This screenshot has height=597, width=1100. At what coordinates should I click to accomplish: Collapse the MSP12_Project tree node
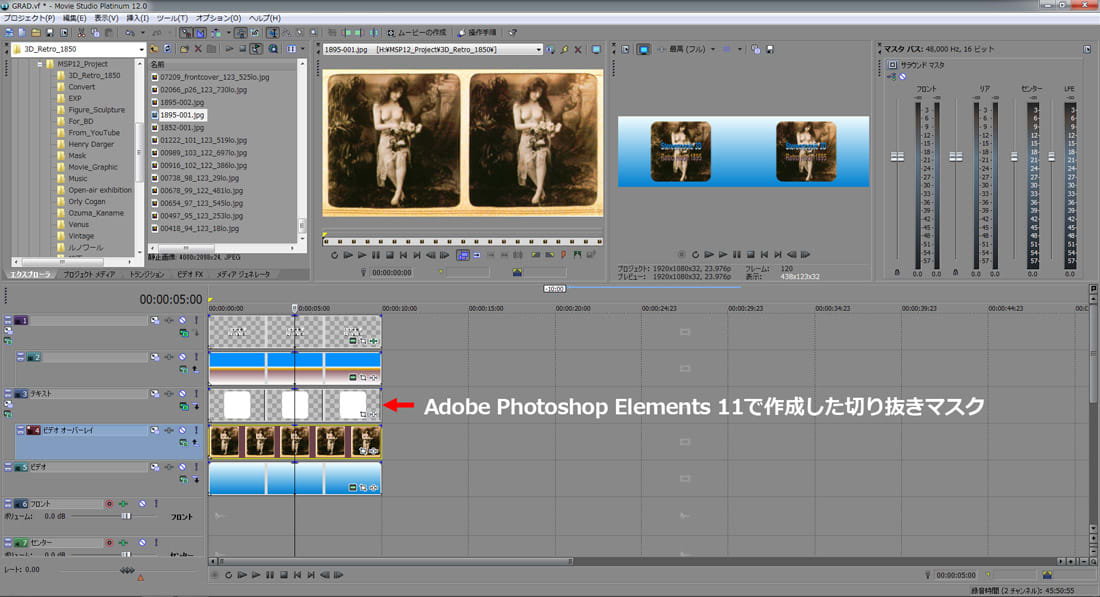point(39,64)
